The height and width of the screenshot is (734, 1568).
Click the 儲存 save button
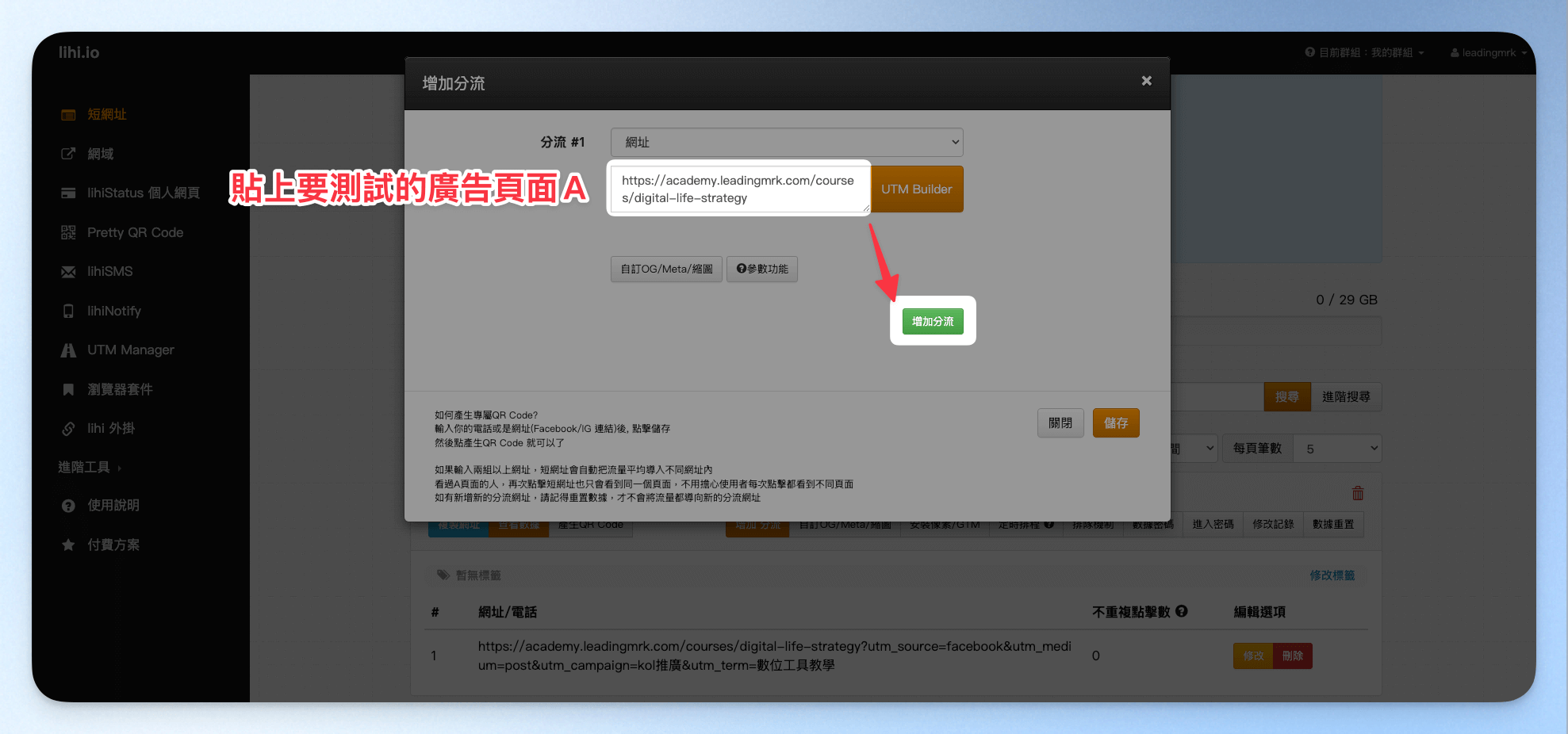click(1116, 423)
